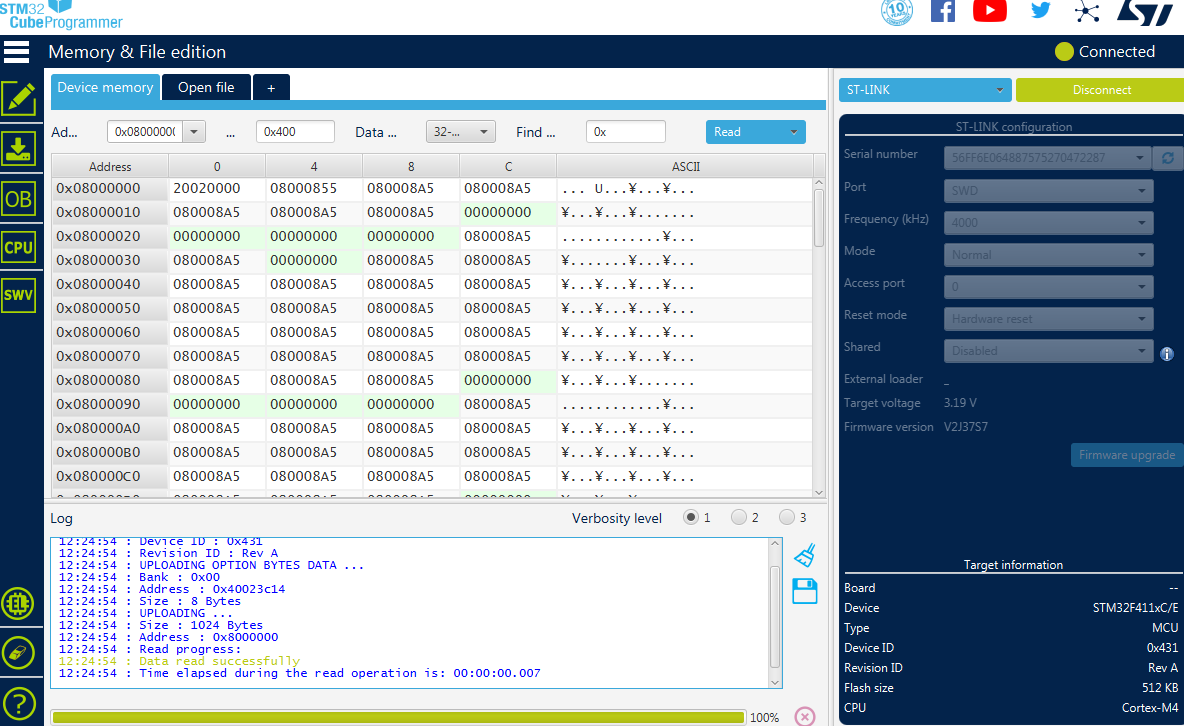1184x726 pixels.
Task: Open the data width dropdown
Action: coord(461,131)
